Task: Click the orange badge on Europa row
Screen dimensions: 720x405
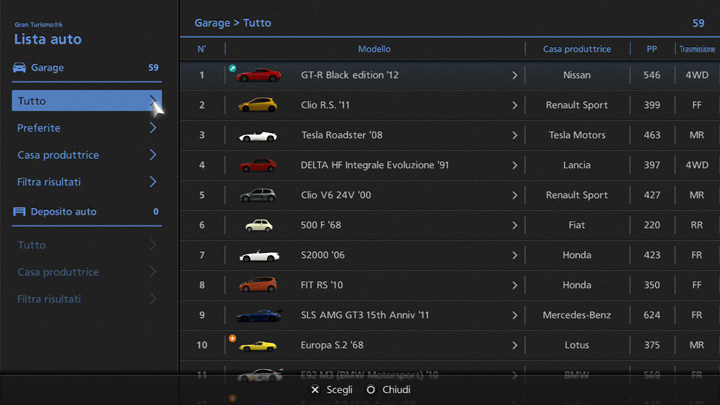Action: click(232, 338)
